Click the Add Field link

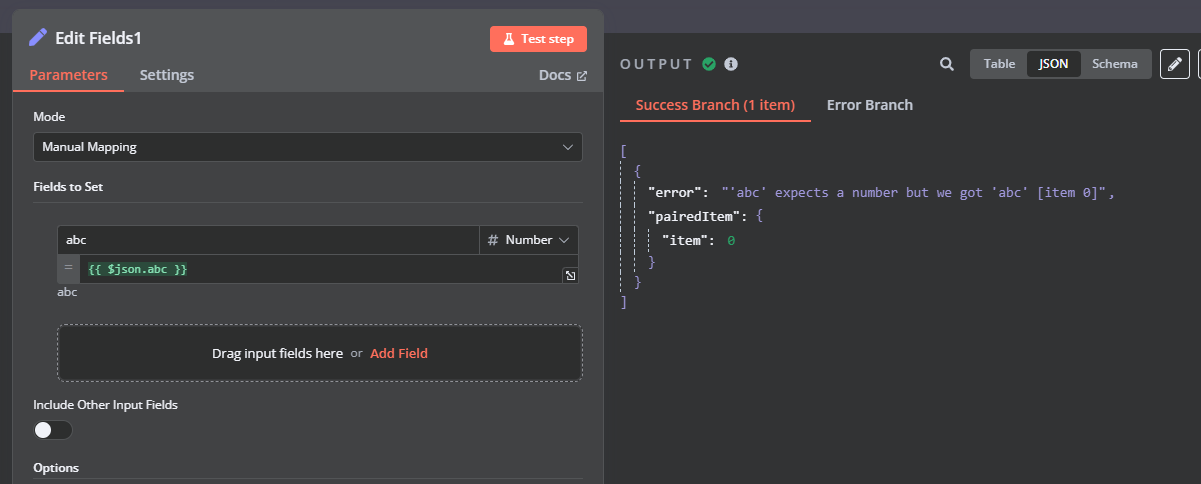pyautogui.click(x=399, y=353)
